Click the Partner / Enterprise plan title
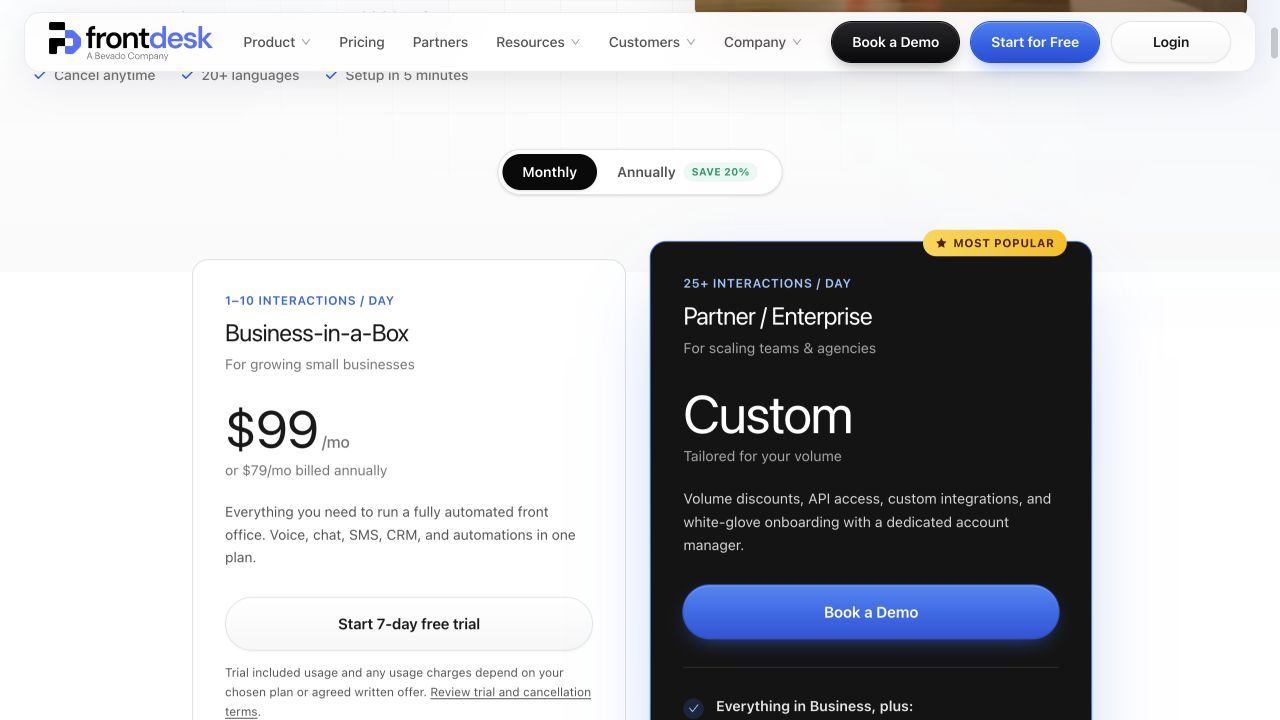Viewport: 1280px width, 720px height. 778,317
